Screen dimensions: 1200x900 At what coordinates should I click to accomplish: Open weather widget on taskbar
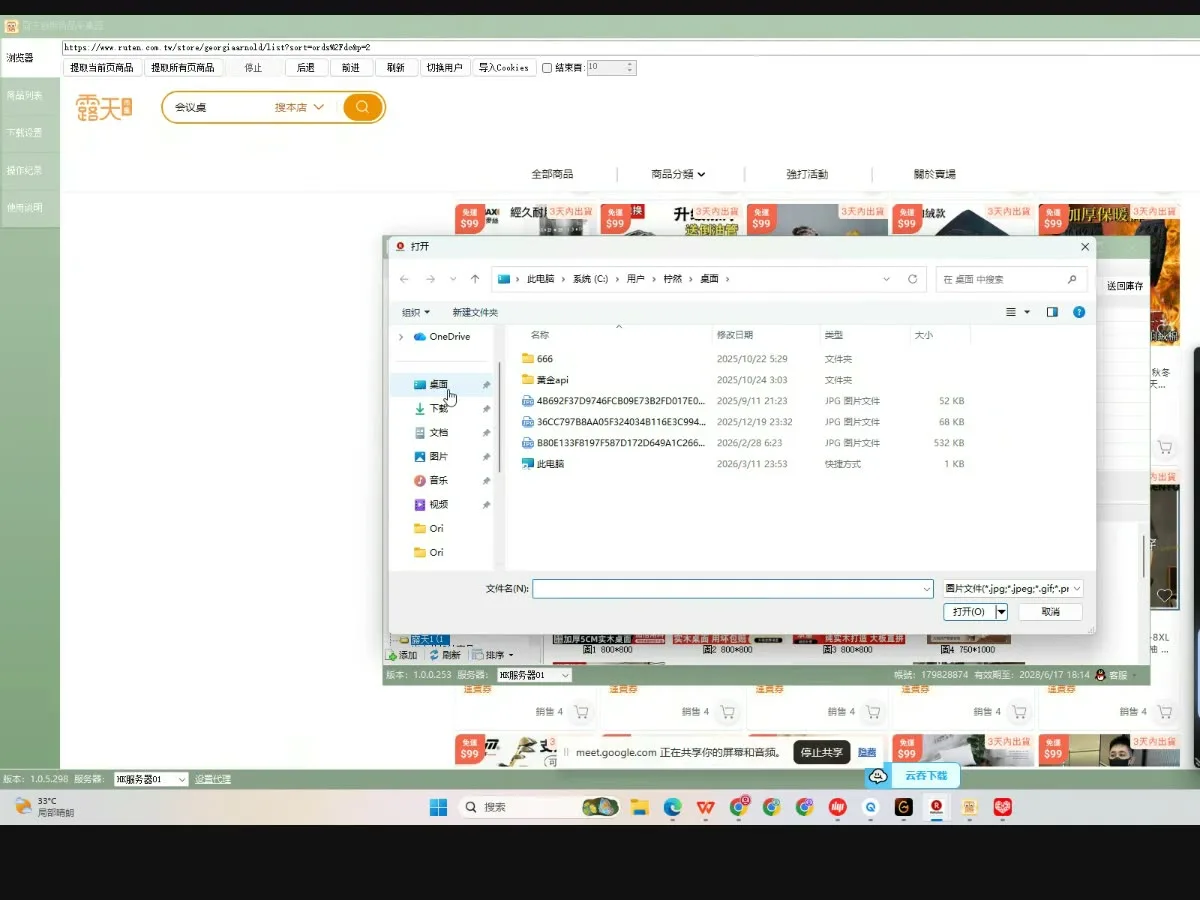(44, 807)
